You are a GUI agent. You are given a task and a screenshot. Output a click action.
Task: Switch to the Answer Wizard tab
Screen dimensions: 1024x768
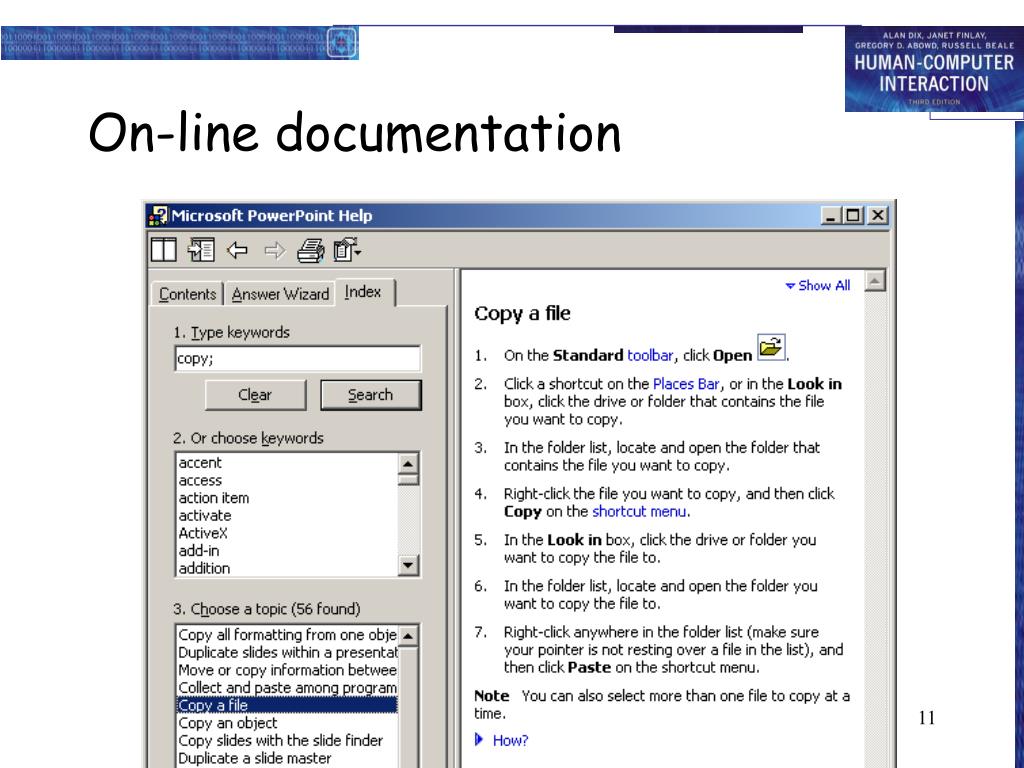280,294
